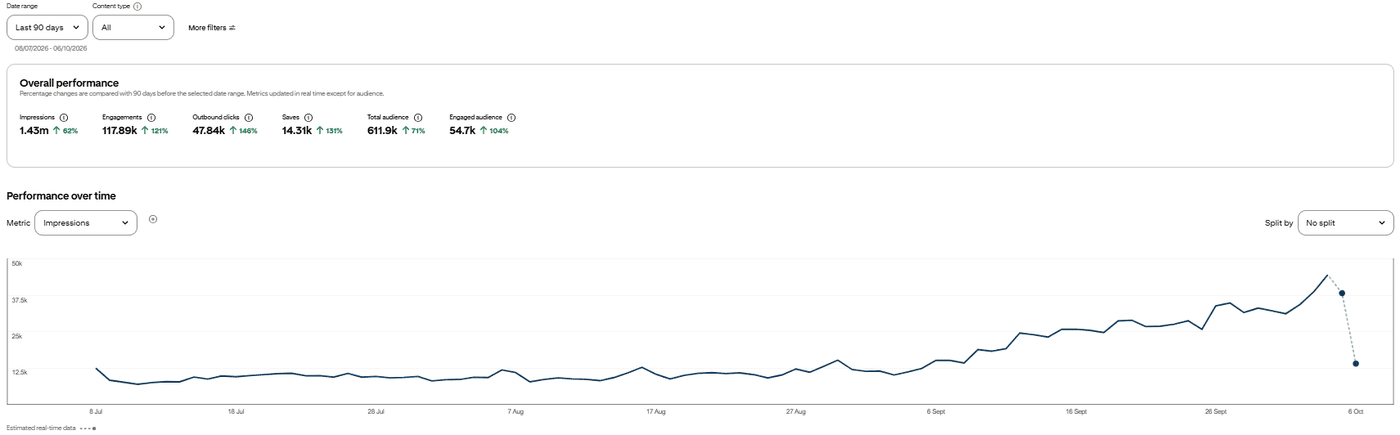Click the 14.31k saves value
The width and height of the screenshot is (1400, 435).
296,130
